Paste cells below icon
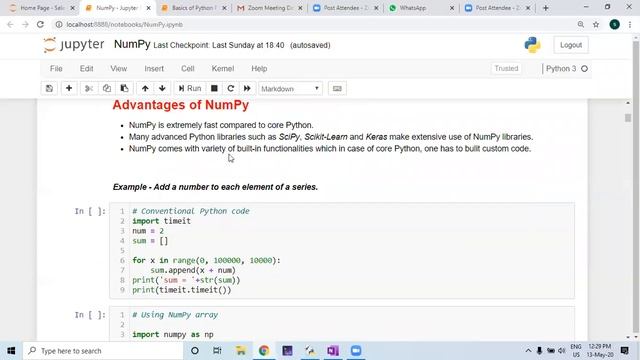This screenshot has height=360, width=640. coord(124,89)
